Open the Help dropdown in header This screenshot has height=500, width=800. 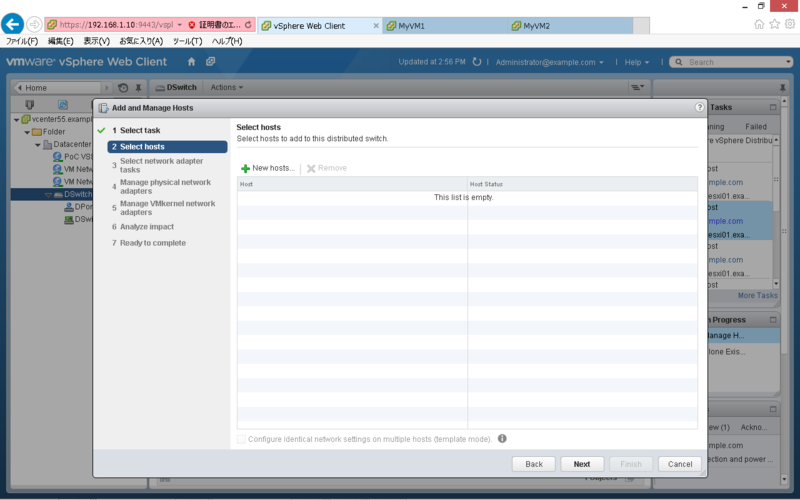coord(637,62)
